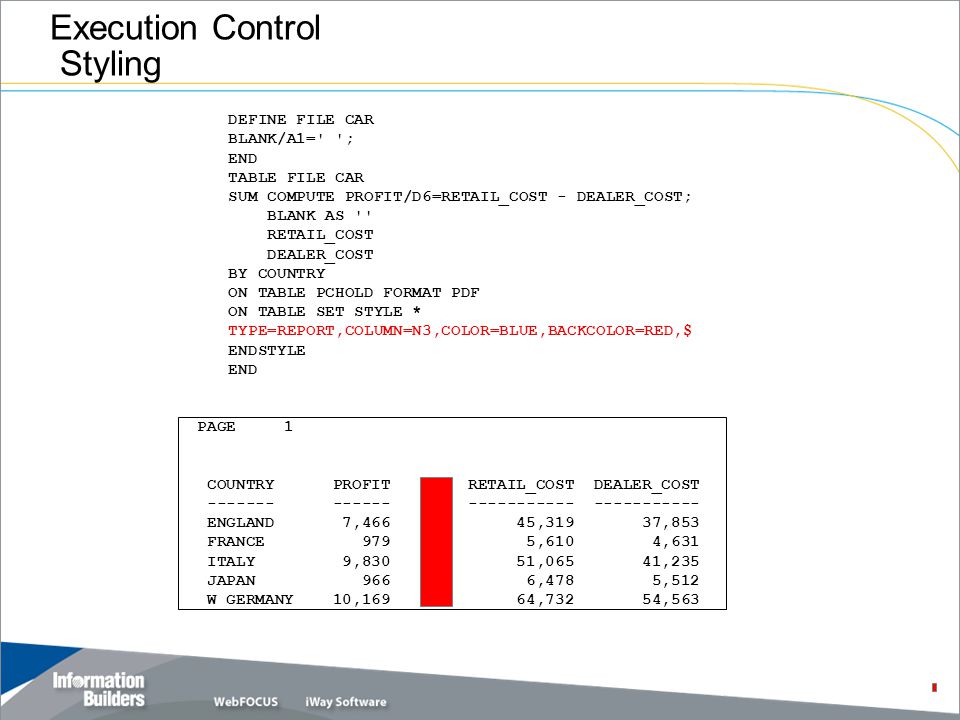This screenshot has height=720, width=960.
Task: Click the code line 'TABLE FILE CAR'
Action: point(296,178)
